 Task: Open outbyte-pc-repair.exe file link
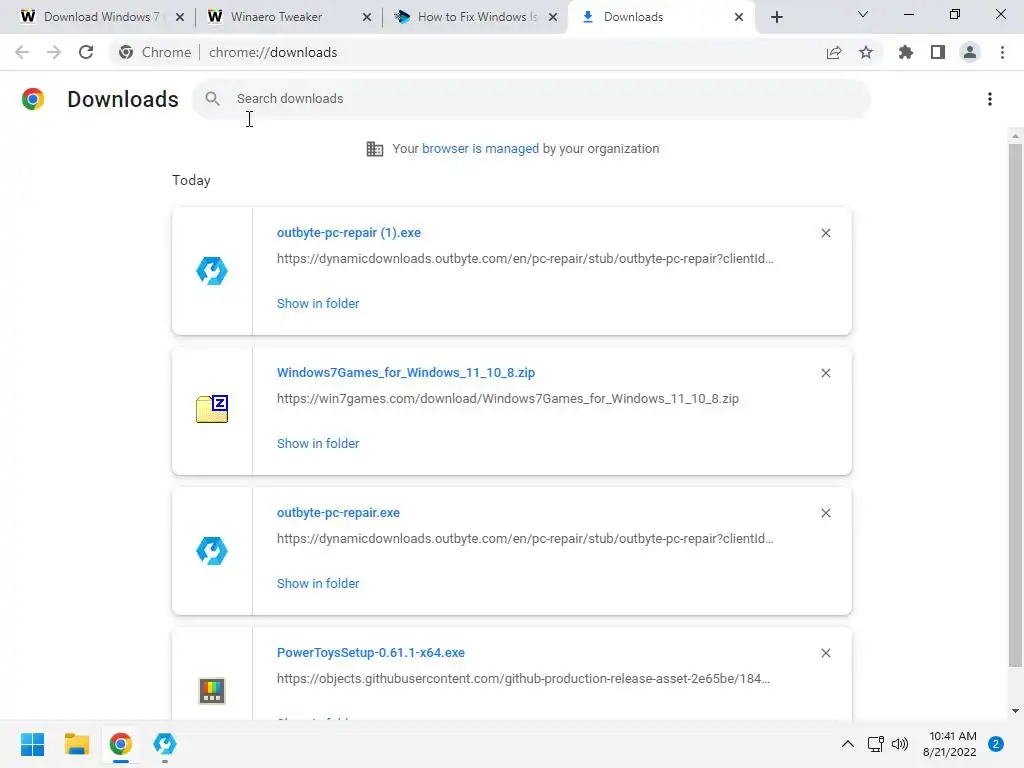[338, 513]
